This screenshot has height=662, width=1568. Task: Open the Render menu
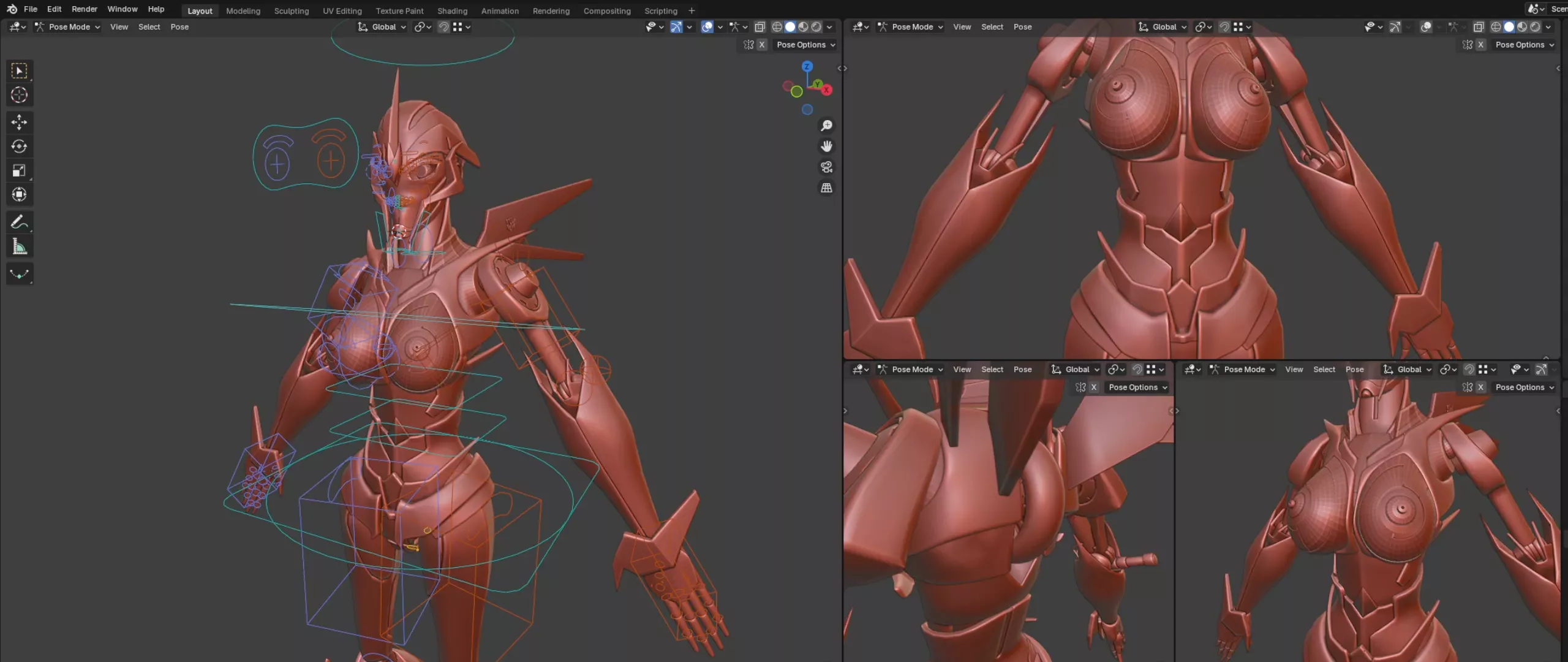click(x=84, y=9)
